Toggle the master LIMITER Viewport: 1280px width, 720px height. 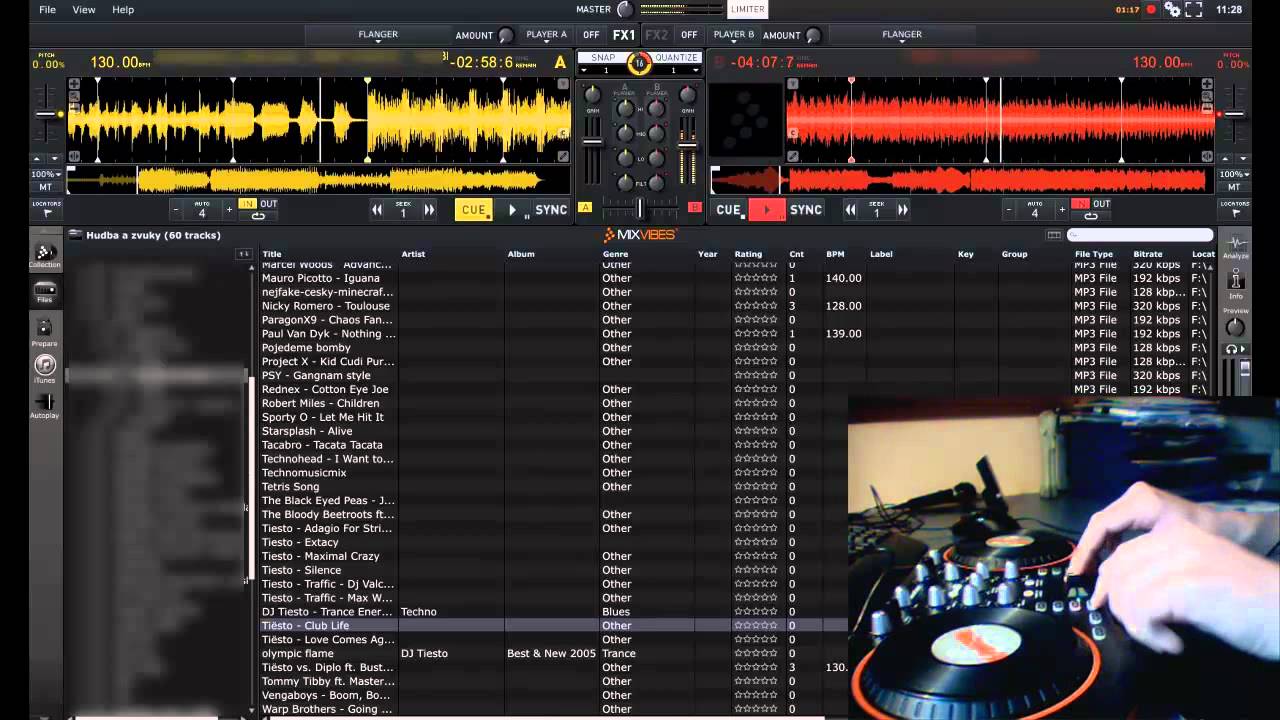pyautogui.click(x=747, y=9)
